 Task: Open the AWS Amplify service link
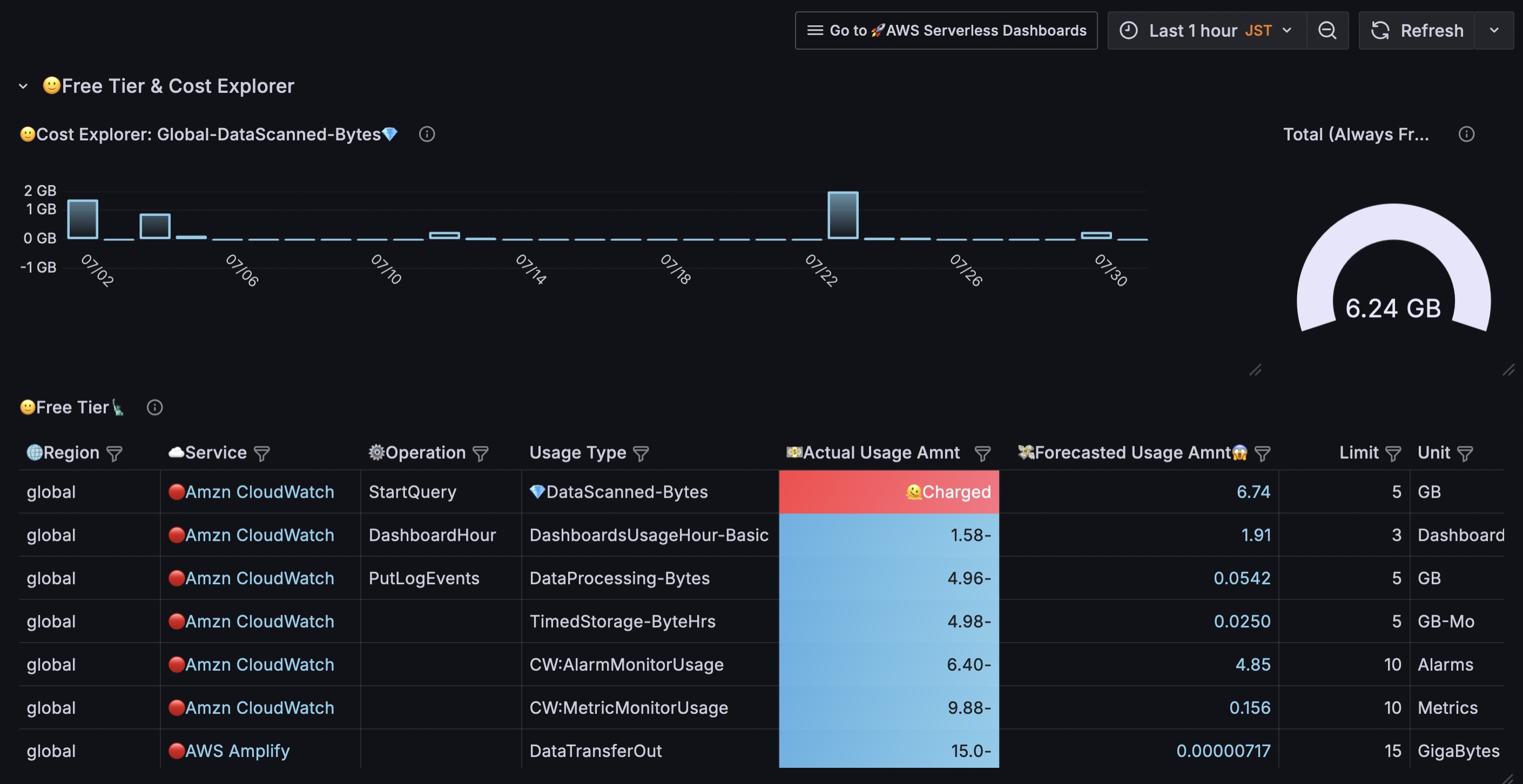tap(237, 751)
